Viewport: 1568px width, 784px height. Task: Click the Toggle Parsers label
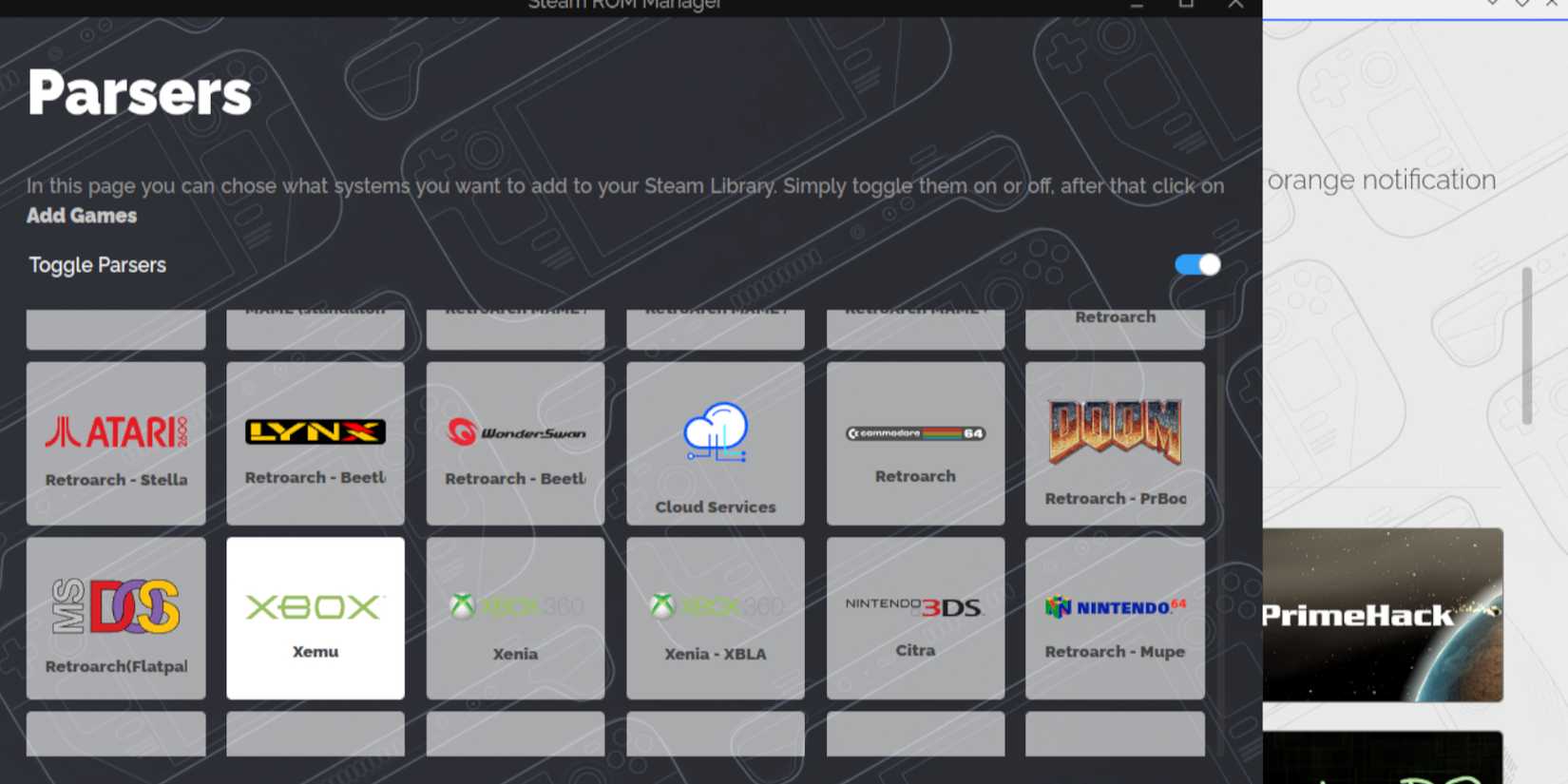[x=97, y=265]
